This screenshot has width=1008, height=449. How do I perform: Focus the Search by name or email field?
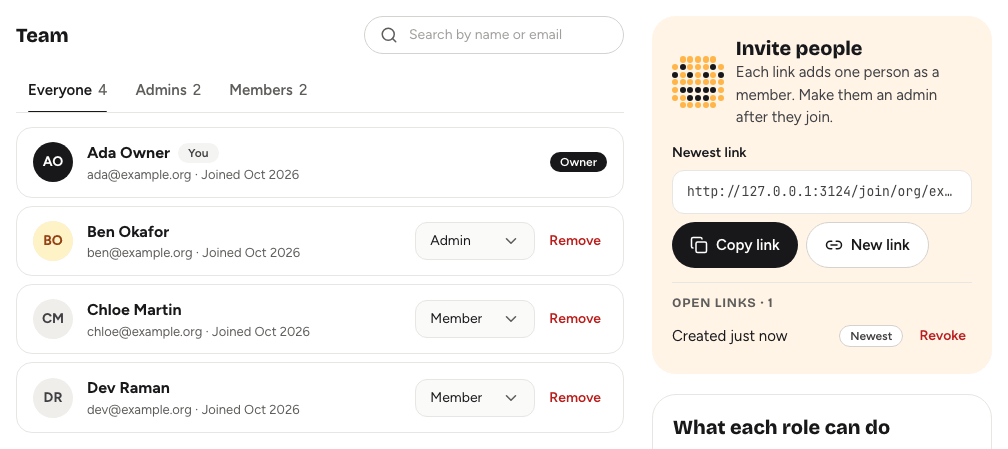pos(494,35)
